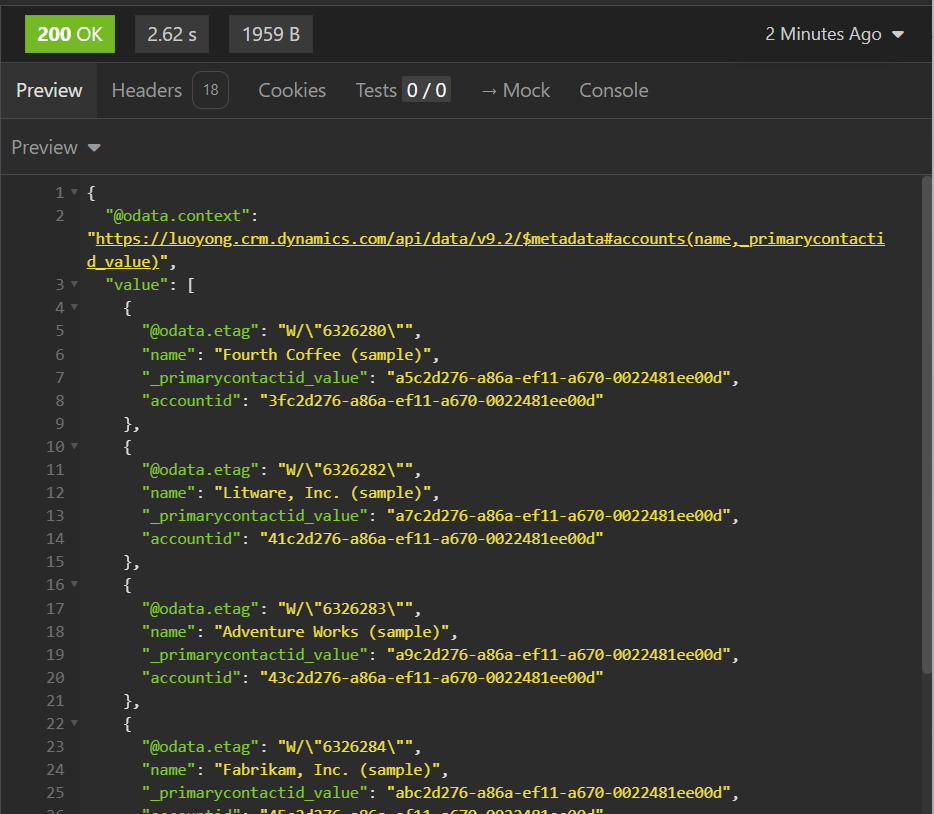This screenshot has height=814, width=934.
Task: Click the "@odata.context" key
Action: click(178, 216)
